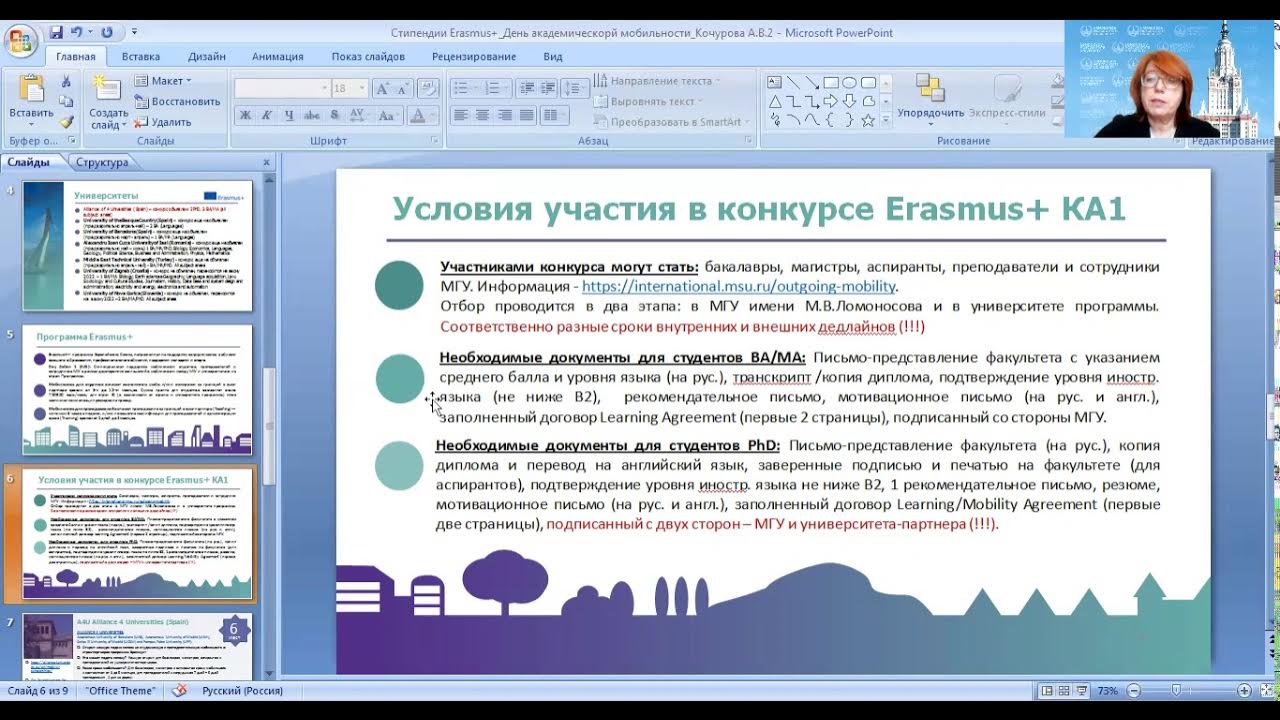1280x720 pixels.
Task: Apply bulleted list formatting
Action: point(464,89)
